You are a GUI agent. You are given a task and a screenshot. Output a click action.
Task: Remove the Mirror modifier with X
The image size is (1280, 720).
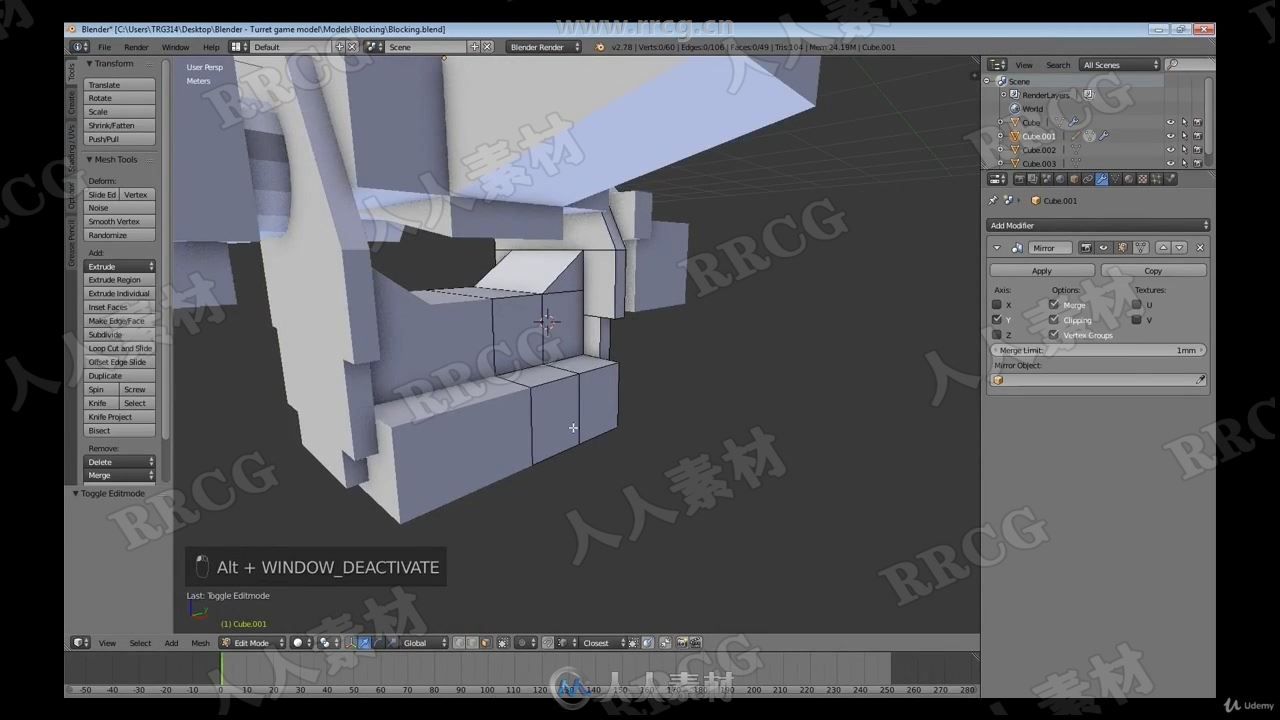pyautogui.click(x=1200, y=248)
